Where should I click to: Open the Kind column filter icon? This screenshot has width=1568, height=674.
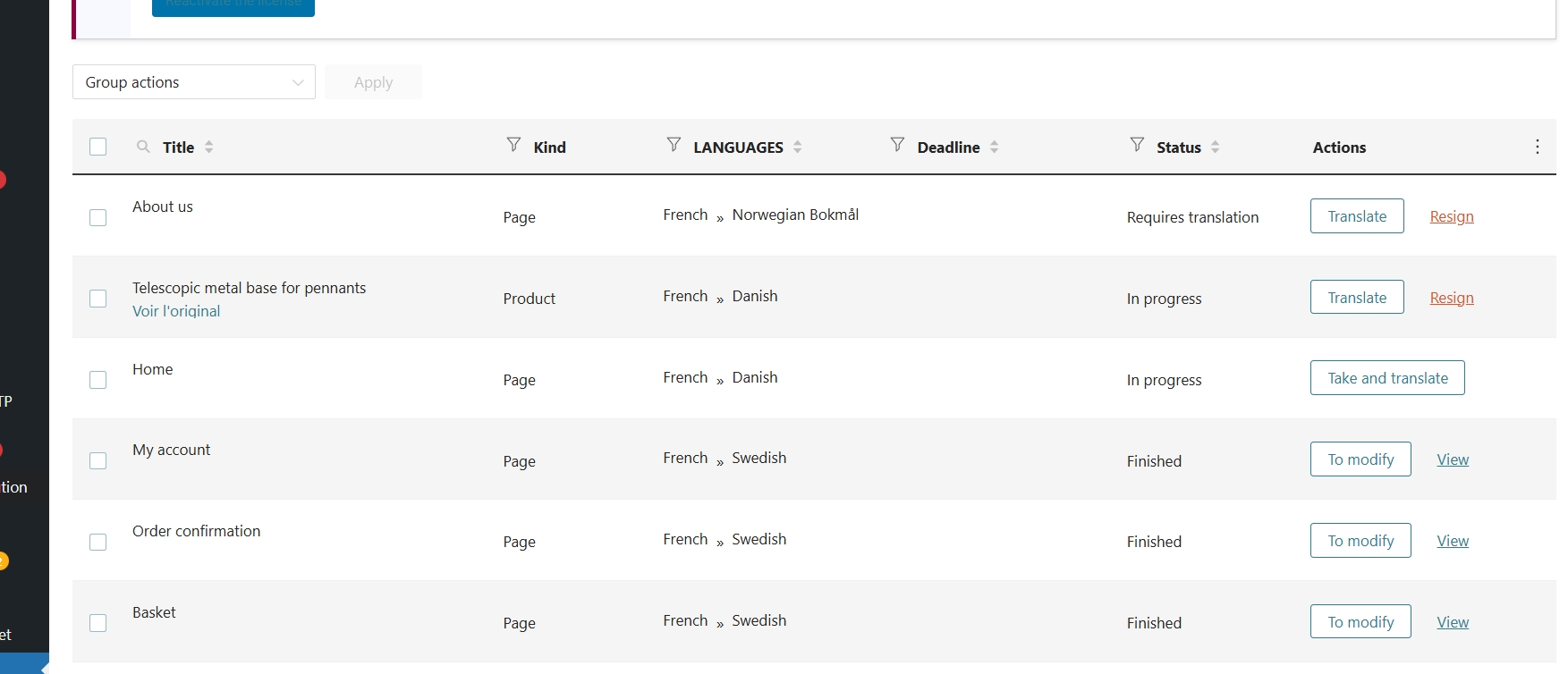[513, 145]
